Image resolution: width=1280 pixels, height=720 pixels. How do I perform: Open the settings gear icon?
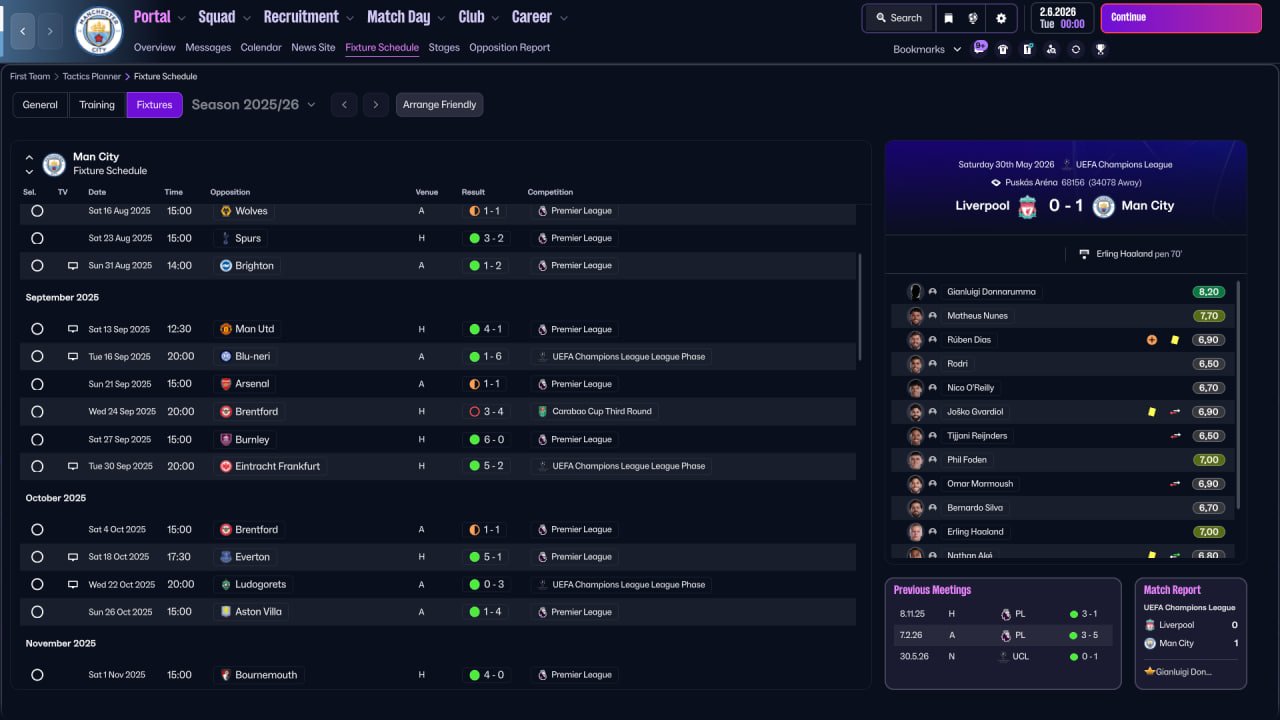coord(1001,18)
